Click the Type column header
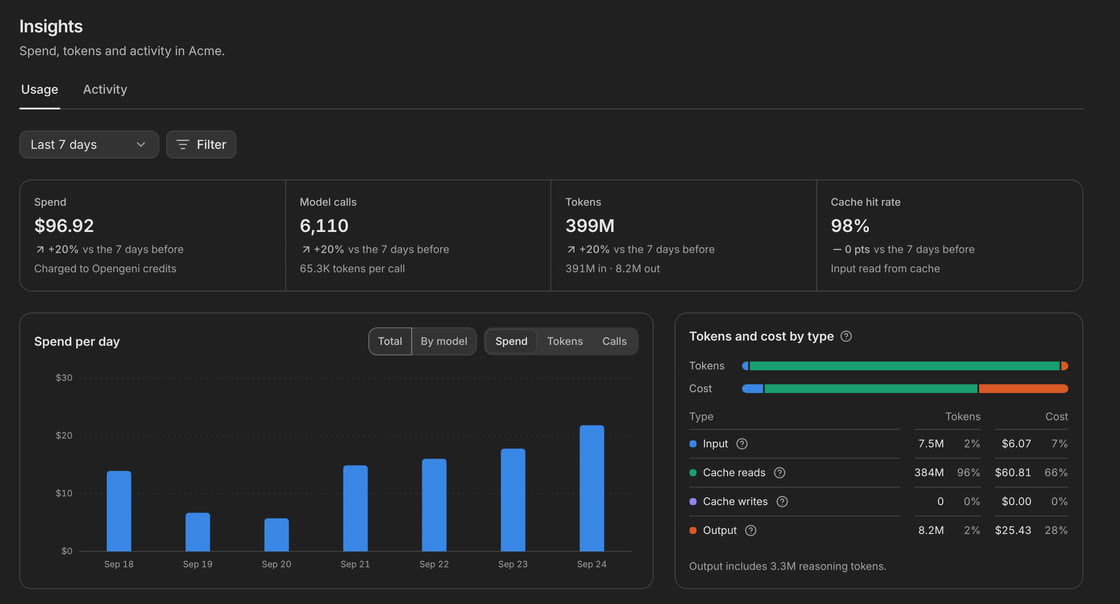 point(701,416)
